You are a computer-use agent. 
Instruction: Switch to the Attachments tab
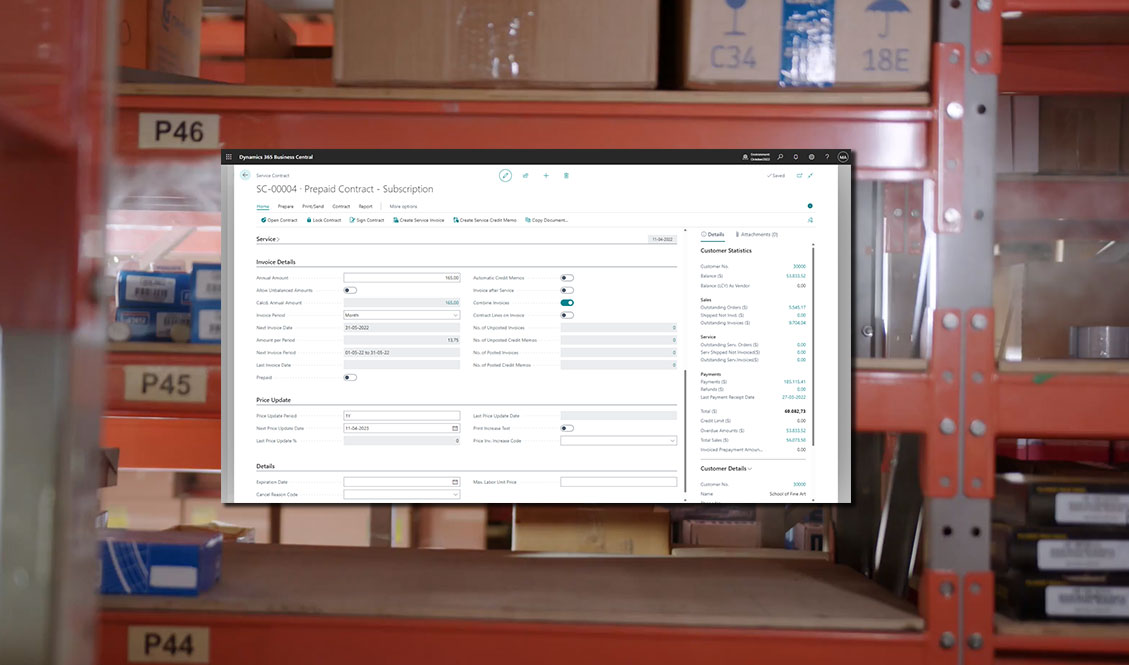coord(756,233)
